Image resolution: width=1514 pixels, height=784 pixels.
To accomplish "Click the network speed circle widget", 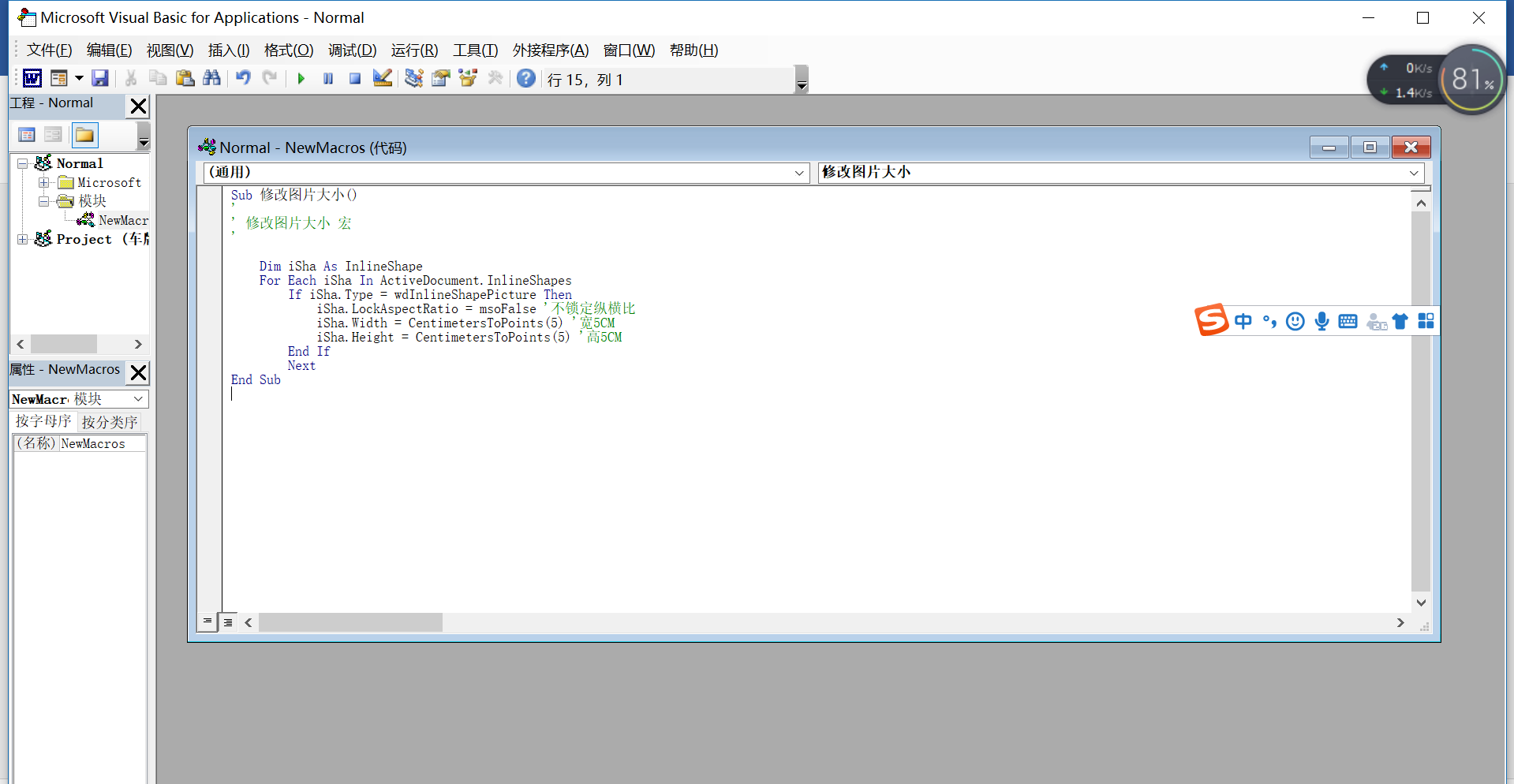I will click(x=1472, y=79).
